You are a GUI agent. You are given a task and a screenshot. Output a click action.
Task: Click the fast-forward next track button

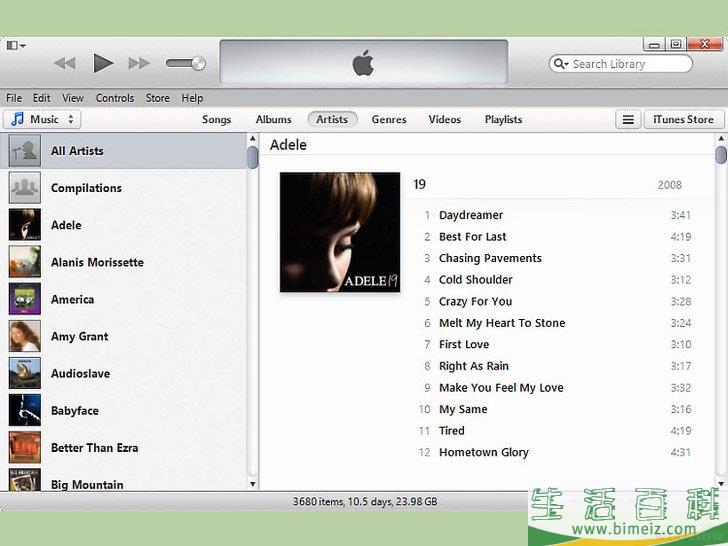click(139, 63)
